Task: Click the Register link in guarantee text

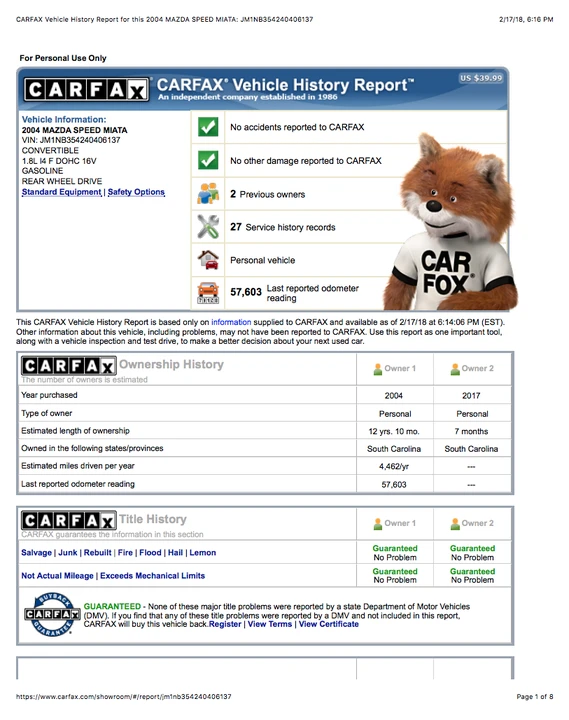Action: [225, 624]
